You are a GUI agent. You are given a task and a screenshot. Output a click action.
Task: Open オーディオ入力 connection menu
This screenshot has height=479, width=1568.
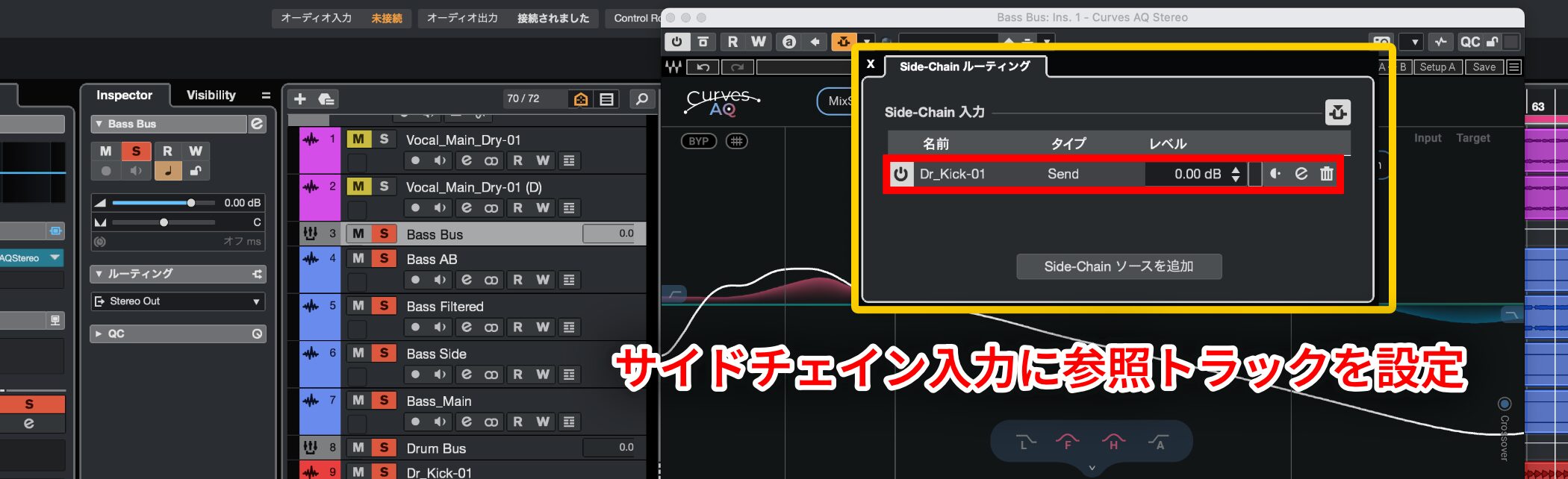click(x=341, y=18)
